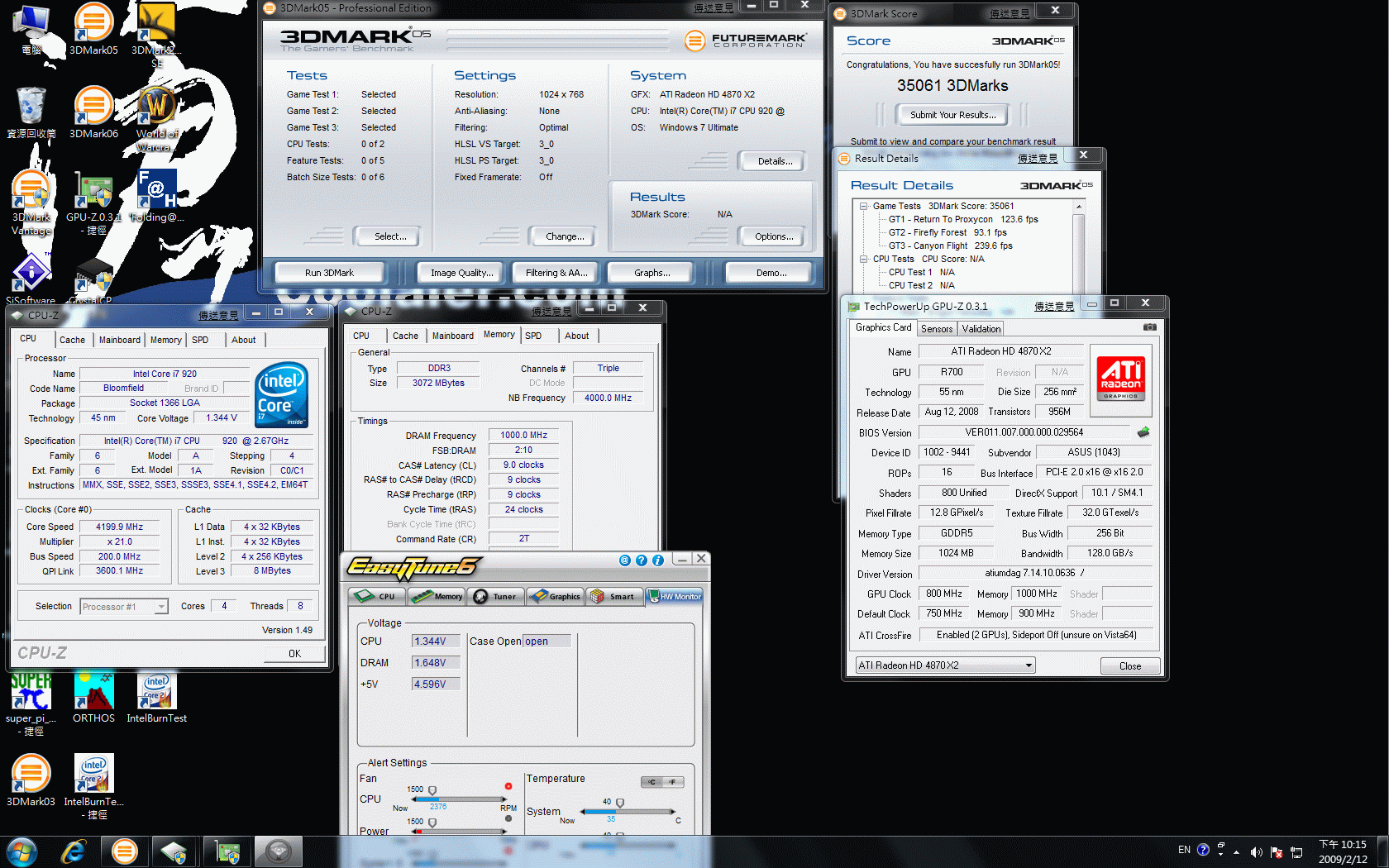Open the Recycle Bin desktop icon
The width and height of the screenshot is (1389, 868).
31,112
